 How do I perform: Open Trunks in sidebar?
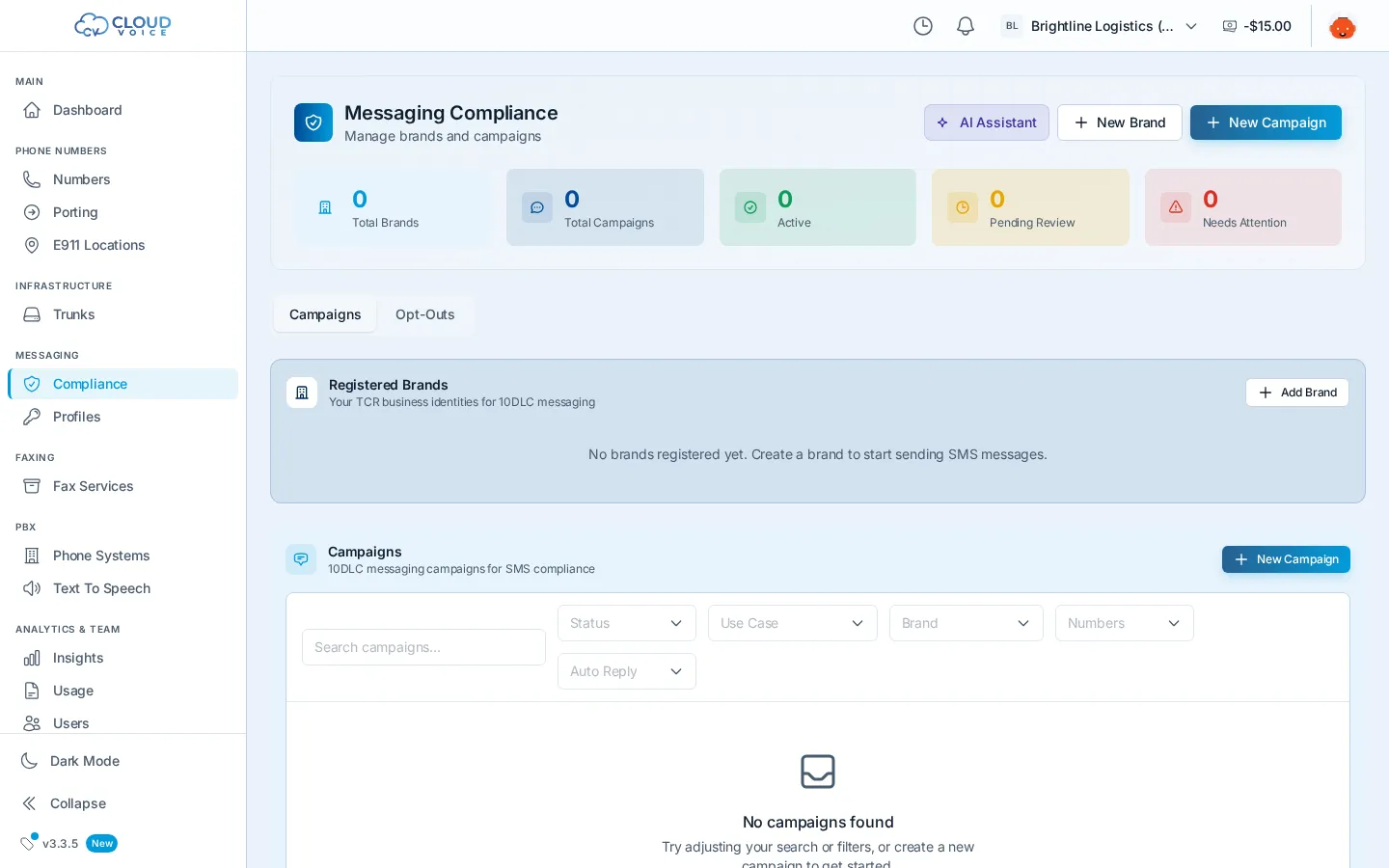[x=123, y=314]
